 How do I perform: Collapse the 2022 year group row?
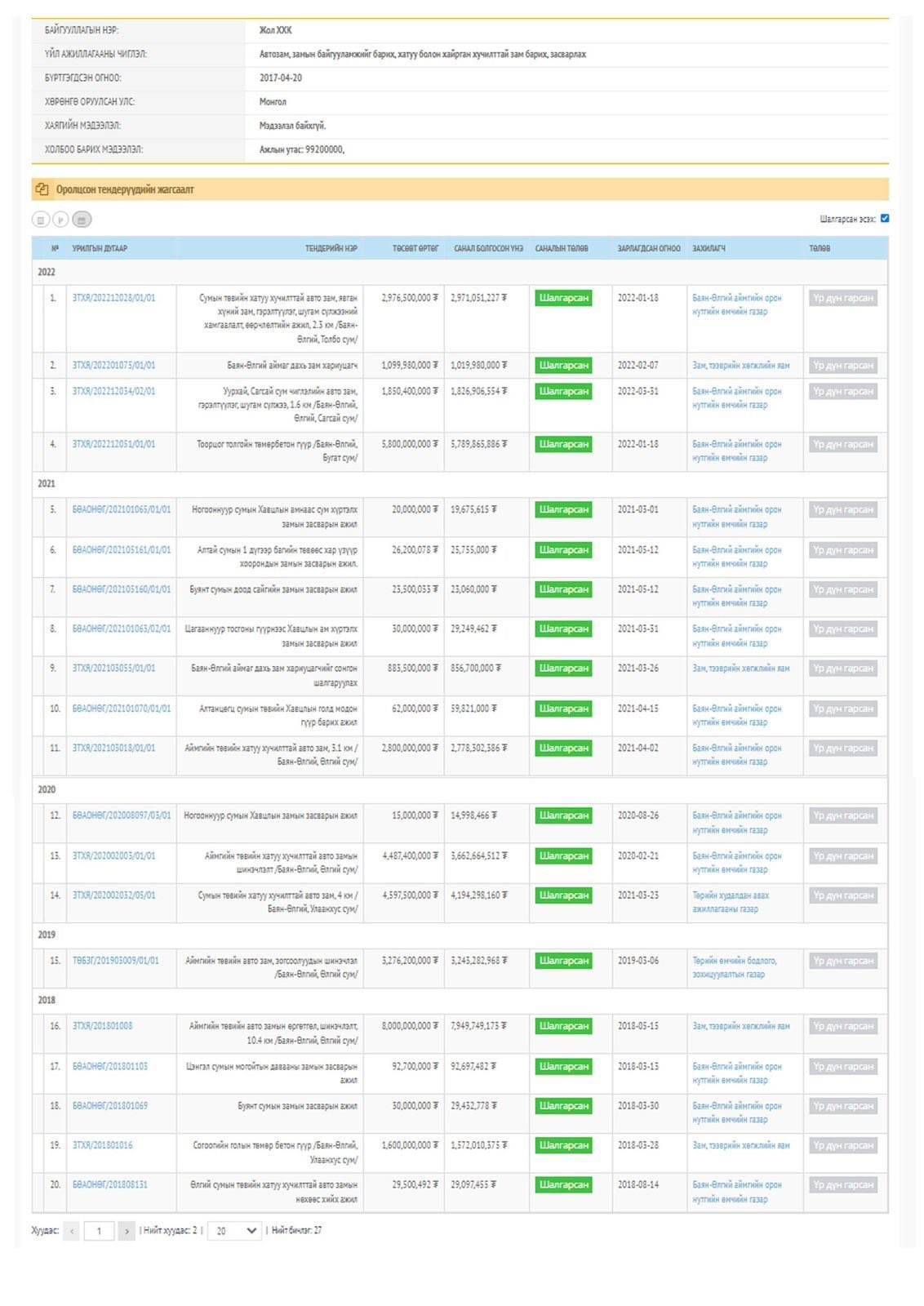(460, 272)
